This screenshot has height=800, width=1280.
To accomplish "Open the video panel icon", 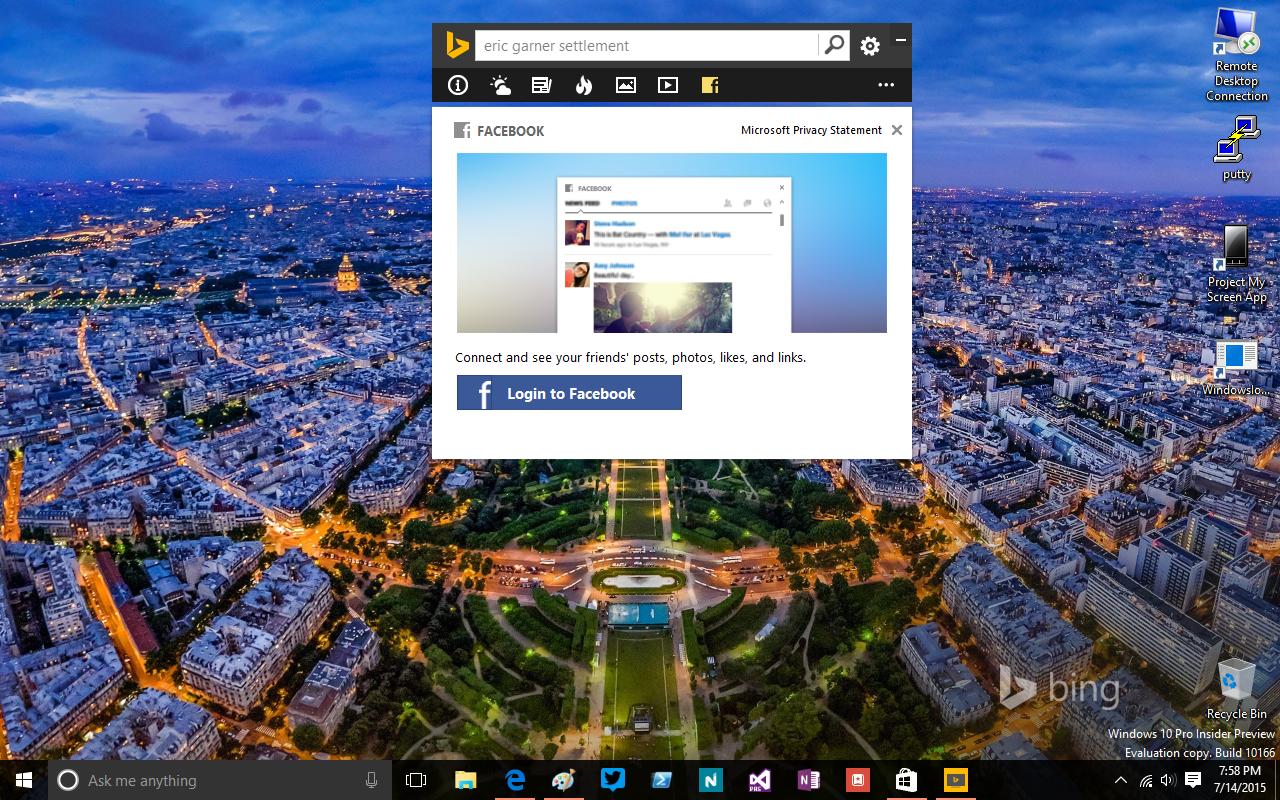I will (x=668, y=85).
